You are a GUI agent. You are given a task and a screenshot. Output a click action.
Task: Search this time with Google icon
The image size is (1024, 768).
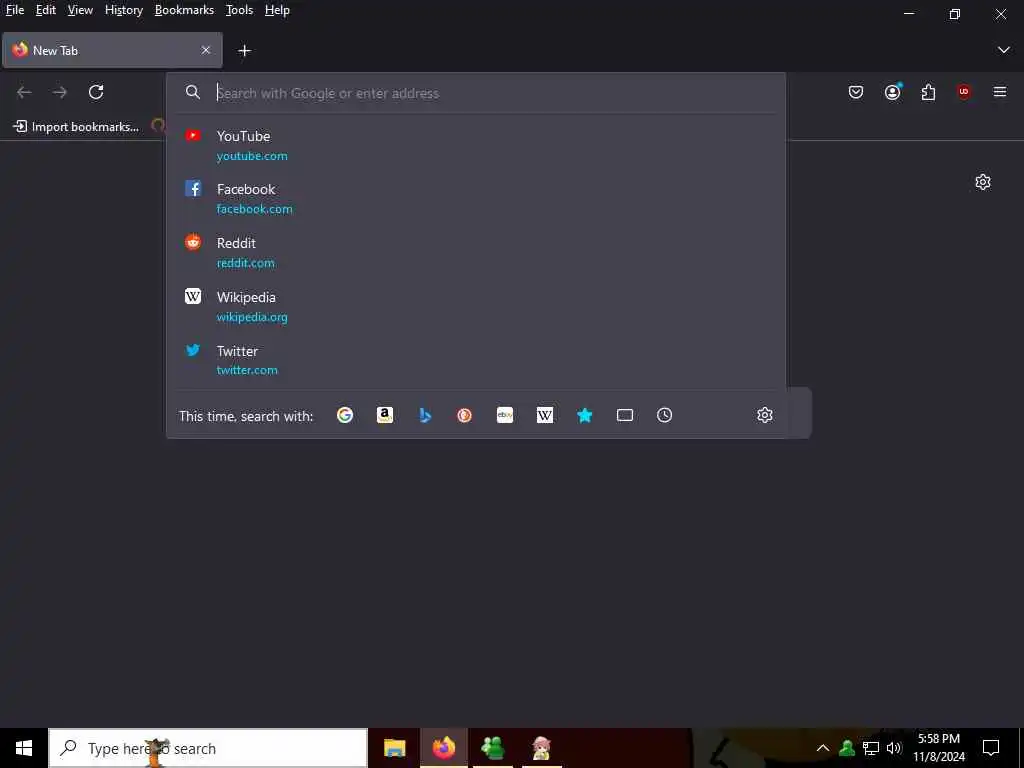(345, 415)
